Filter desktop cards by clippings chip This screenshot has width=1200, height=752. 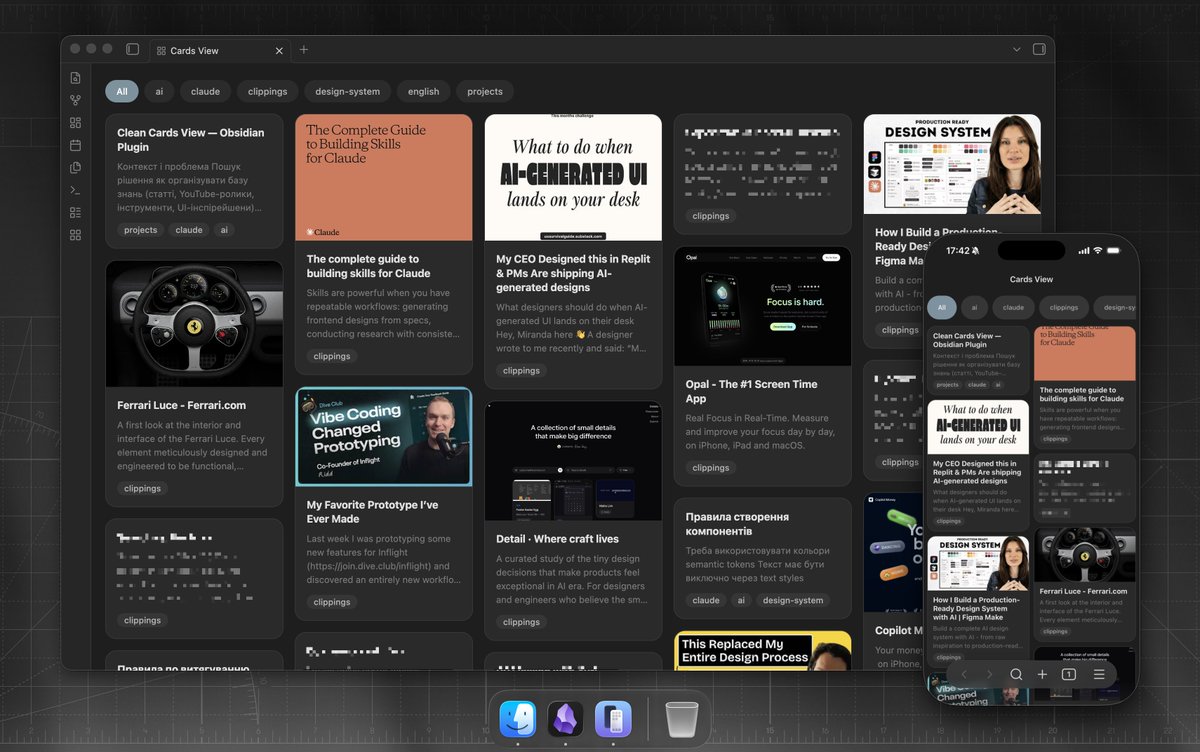(x=267, y=91)
